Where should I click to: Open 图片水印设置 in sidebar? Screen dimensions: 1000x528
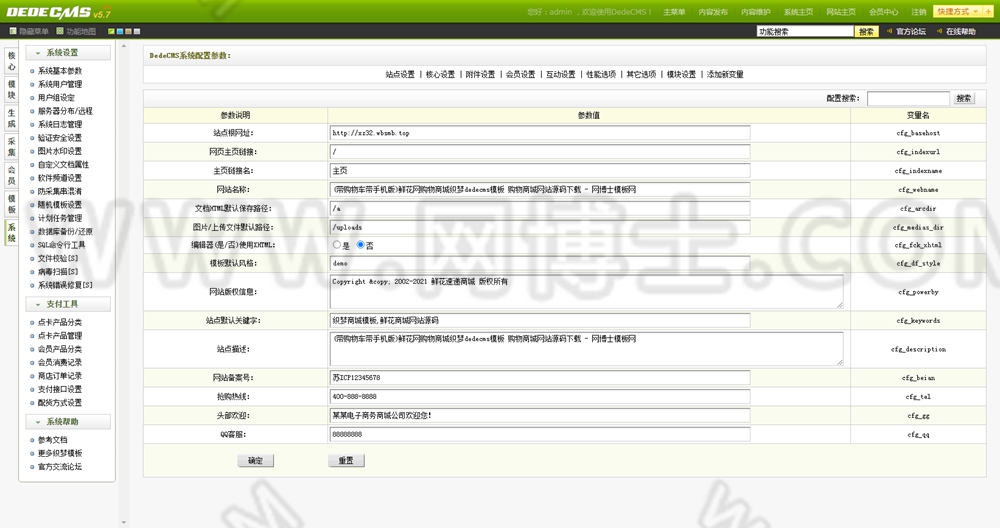[x=60, y=151]
